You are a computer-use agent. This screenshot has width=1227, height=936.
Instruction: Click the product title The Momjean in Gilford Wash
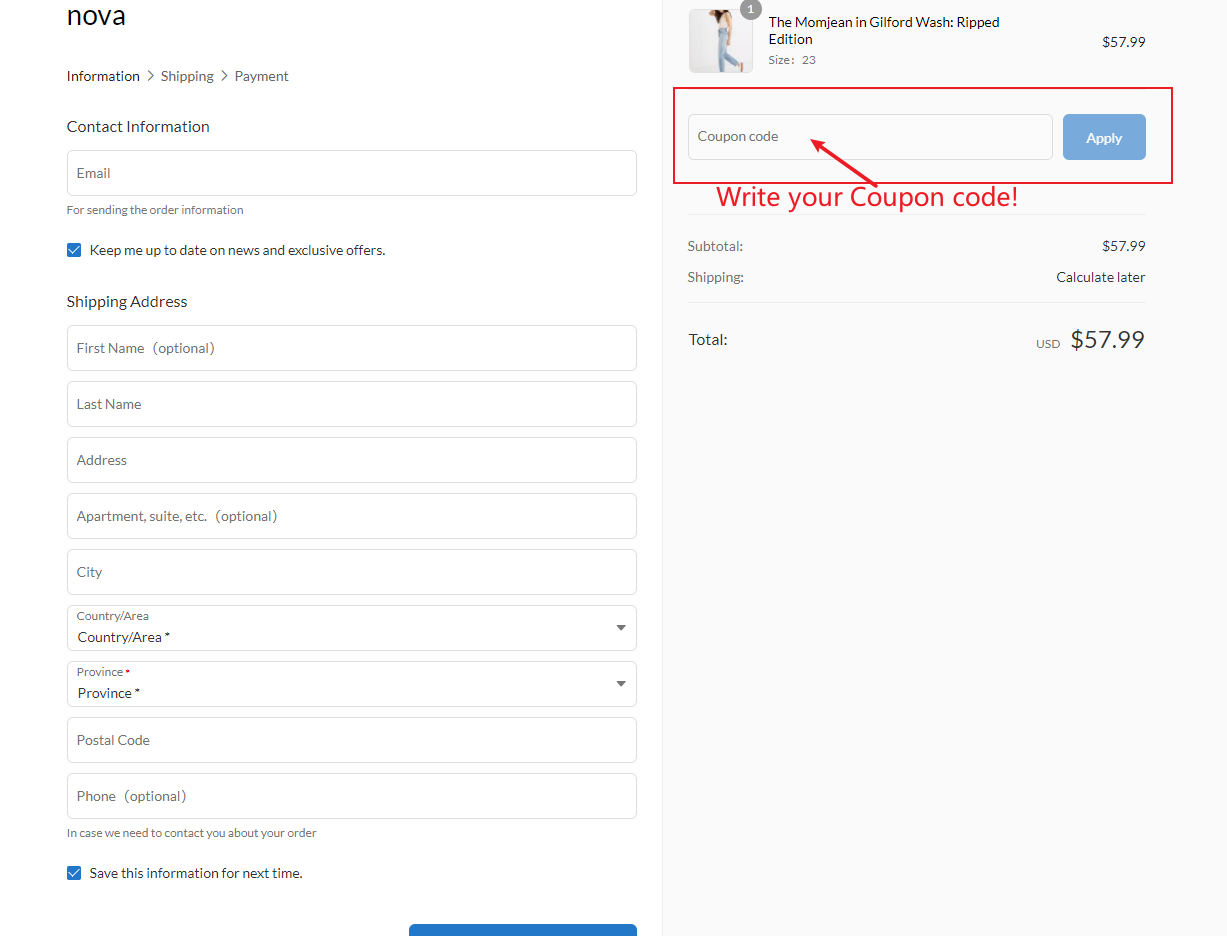884,31
